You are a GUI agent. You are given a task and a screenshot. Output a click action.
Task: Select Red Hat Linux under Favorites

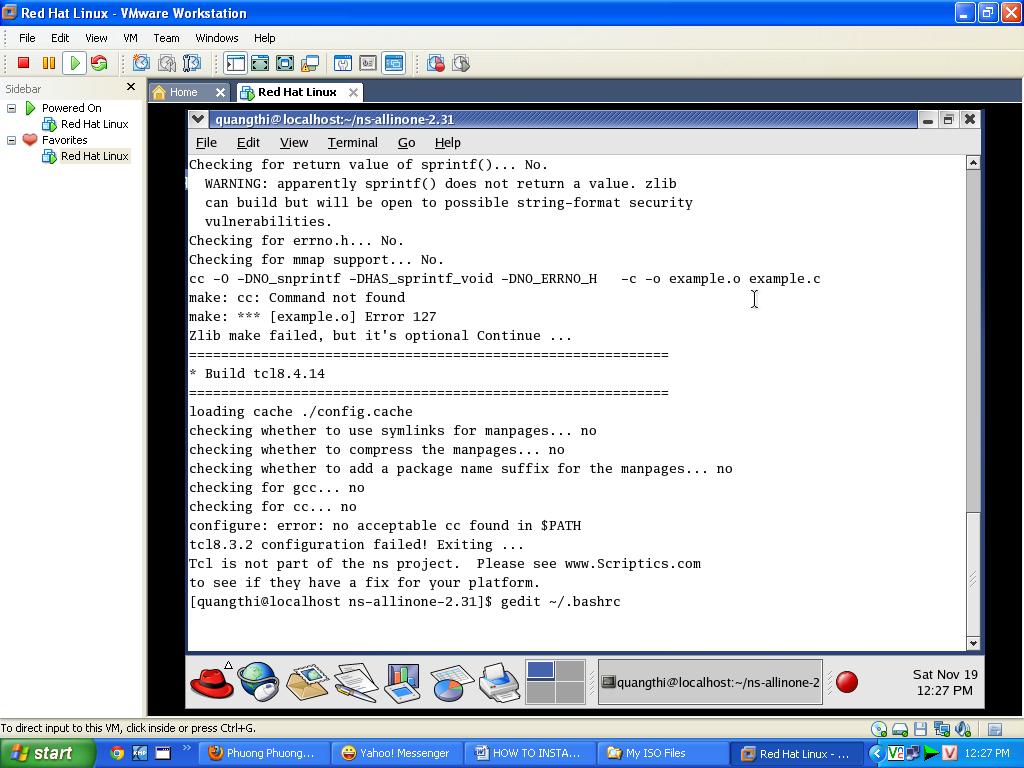point(94,156)
